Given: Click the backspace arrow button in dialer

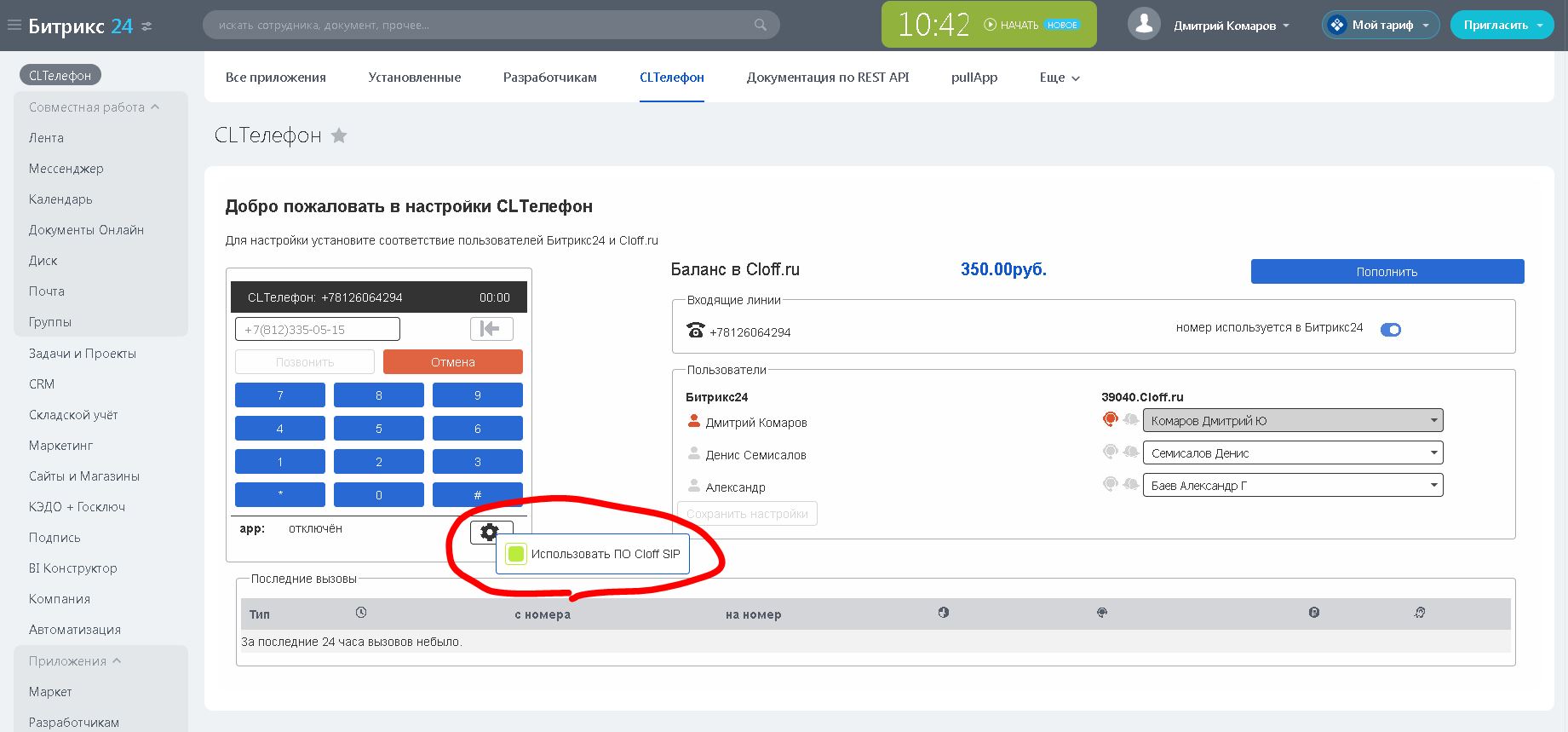Looking at the screenshot, I should pos(491,329).
